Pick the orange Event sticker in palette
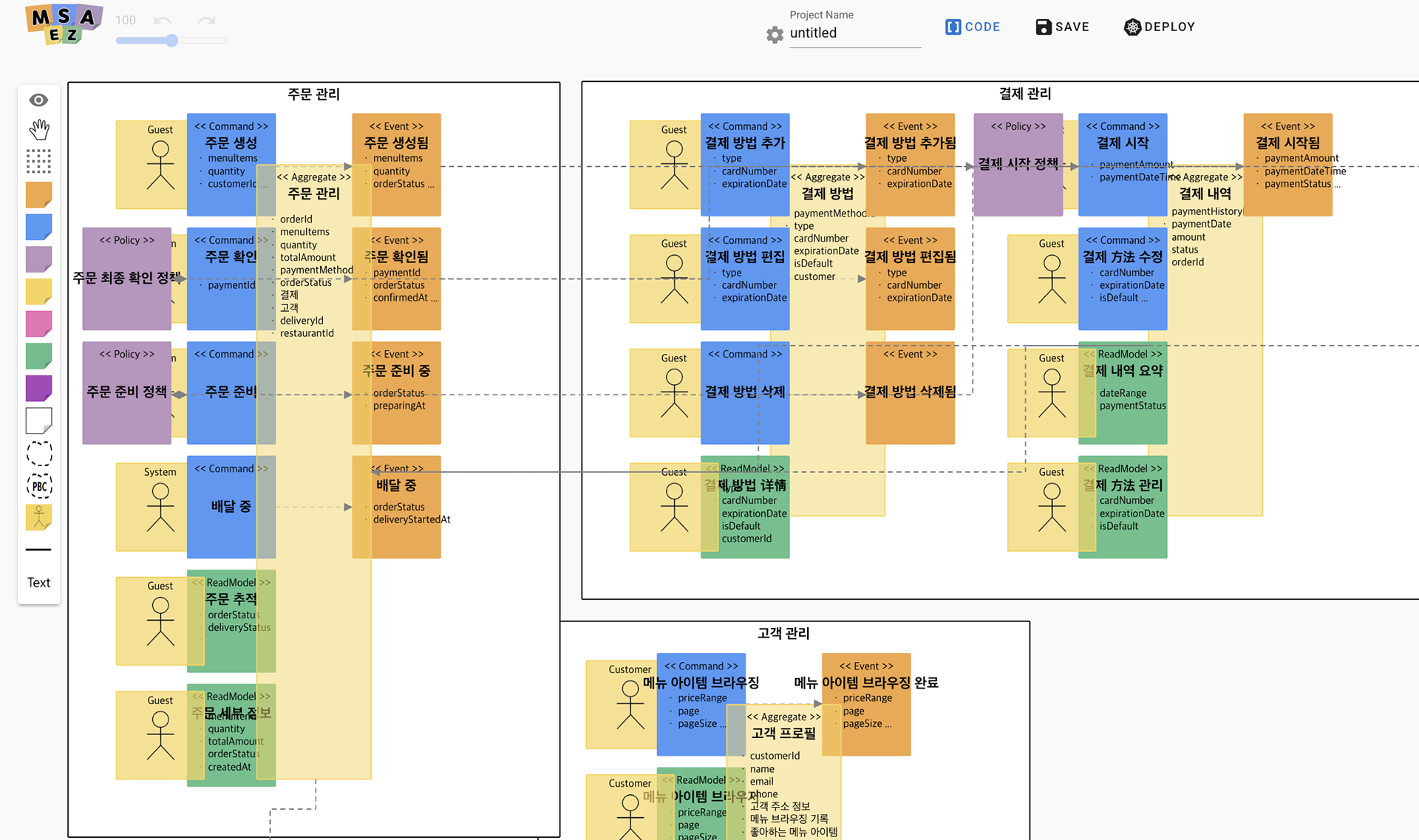 [x=38, y=194]
